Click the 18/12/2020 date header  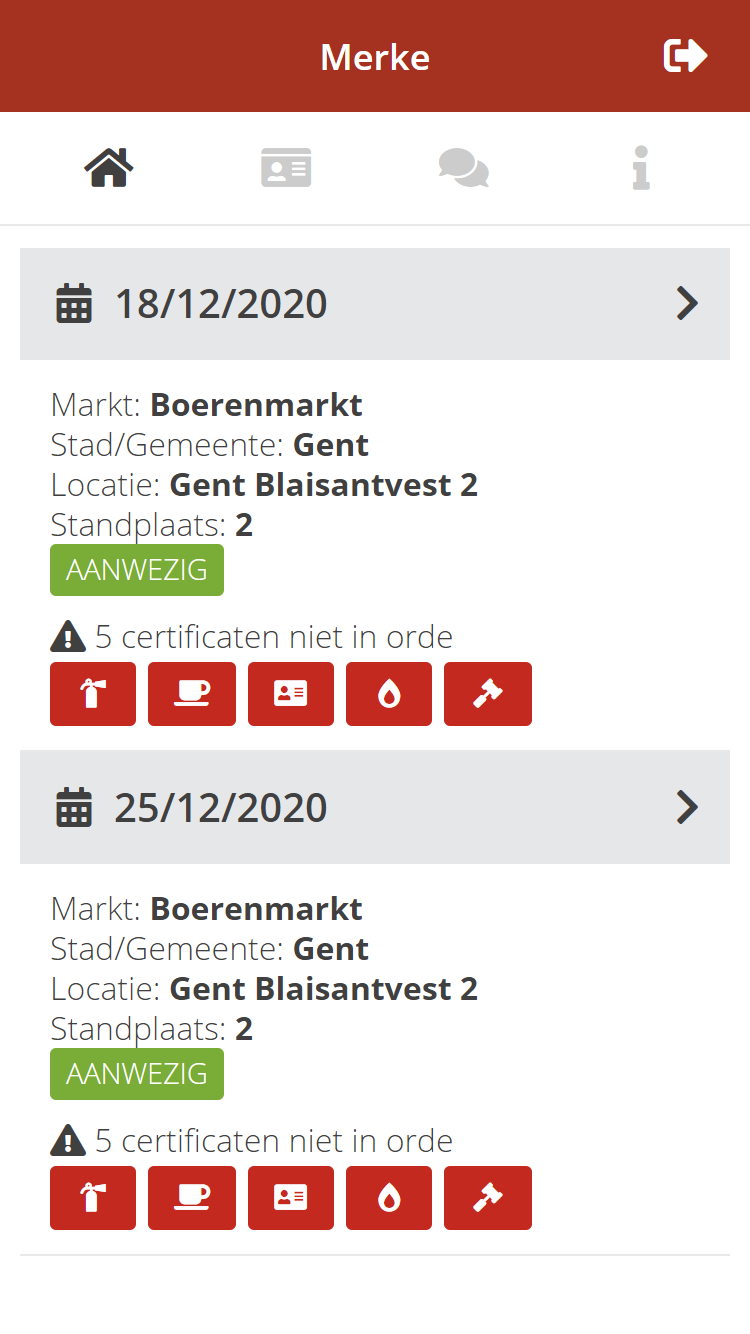point(221,304)
